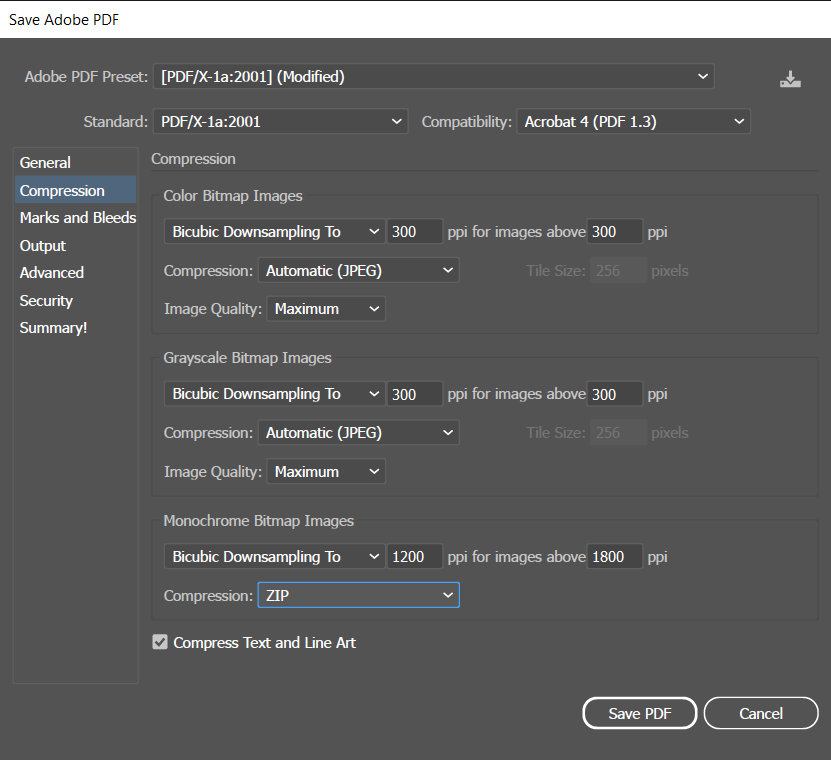Toggle Compress Text and Line Art checkbox
This screenshot has height=760, width=831.
160,642
